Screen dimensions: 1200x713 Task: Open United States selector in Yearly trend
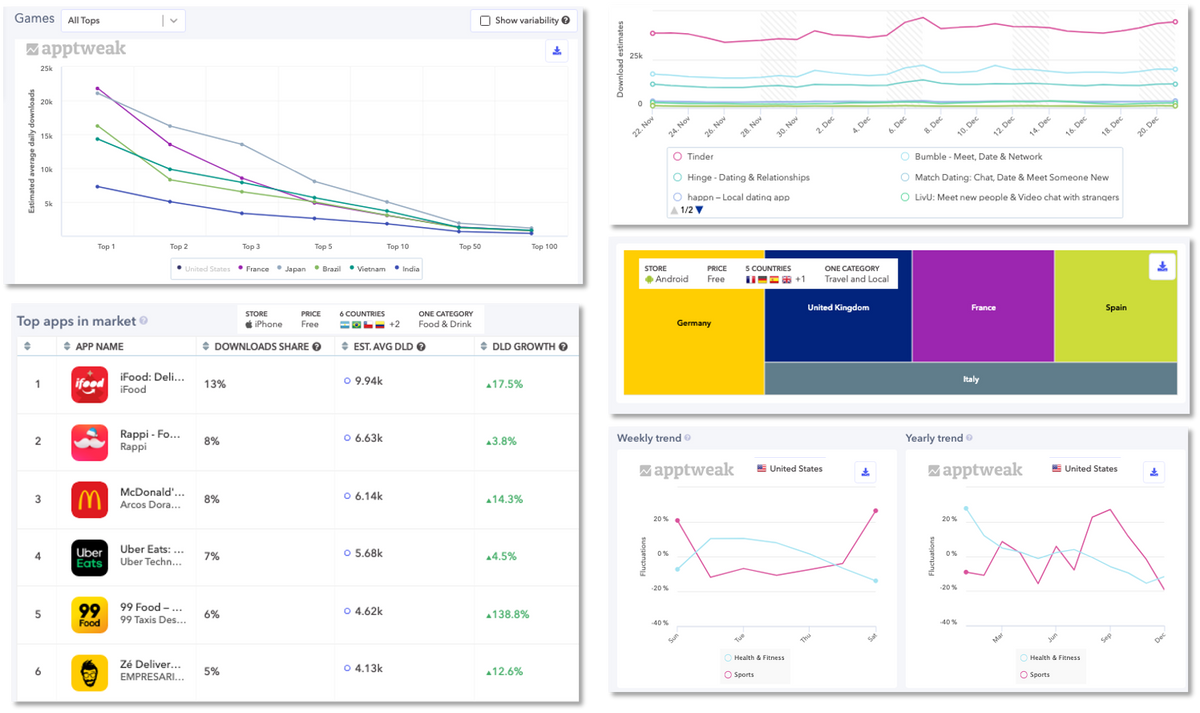(x=1084, y=468)
